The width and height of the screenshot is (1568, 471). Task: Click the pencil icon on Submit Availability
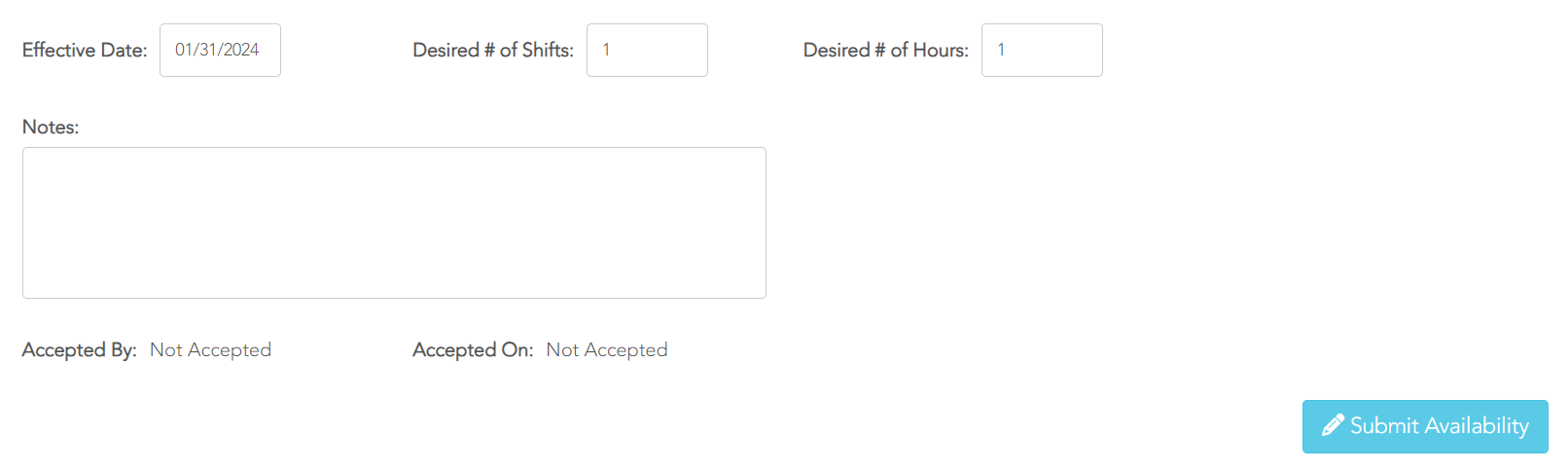[1333, 426]
